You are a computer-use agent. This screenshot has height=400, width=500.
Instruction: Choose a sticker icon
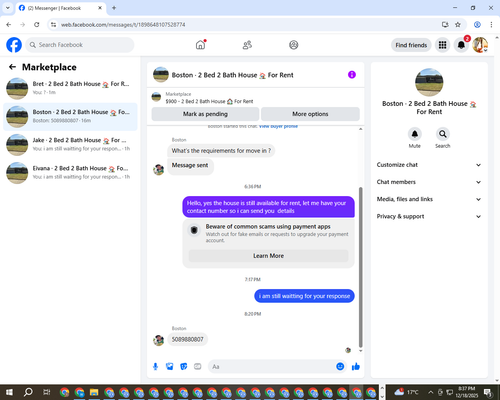[184, 367]
